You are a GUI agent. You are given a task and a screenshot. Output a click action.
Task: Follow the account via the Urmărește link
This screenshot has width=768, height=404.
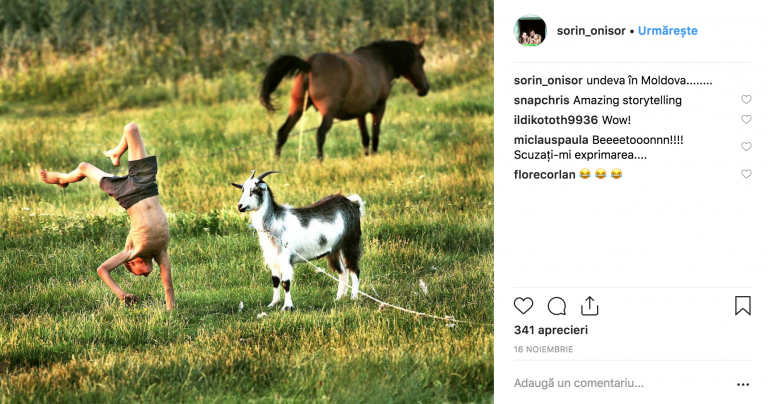point(667,31)
